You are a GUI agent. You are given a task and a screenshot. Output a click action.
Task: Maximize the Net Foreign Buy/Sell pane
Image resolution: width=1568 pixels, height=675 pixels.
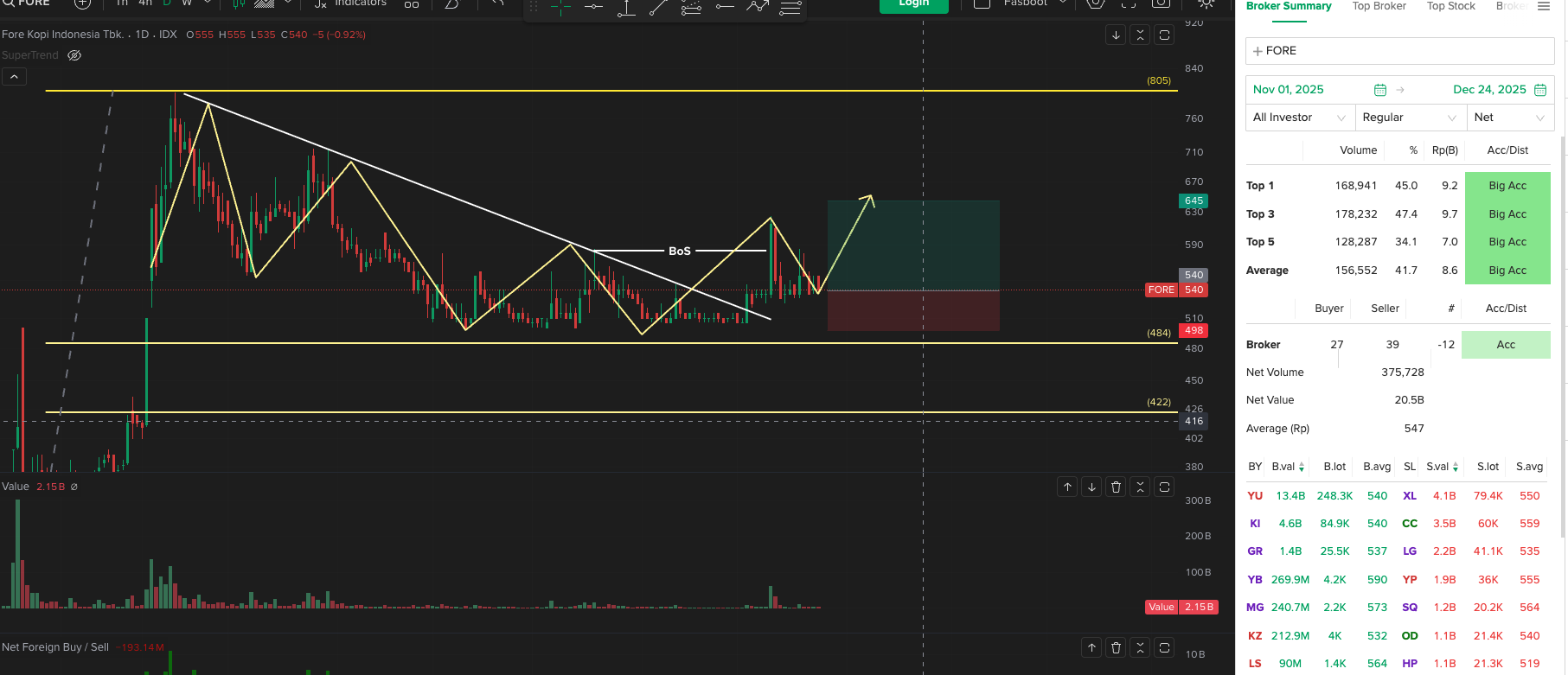(1164, 647)
